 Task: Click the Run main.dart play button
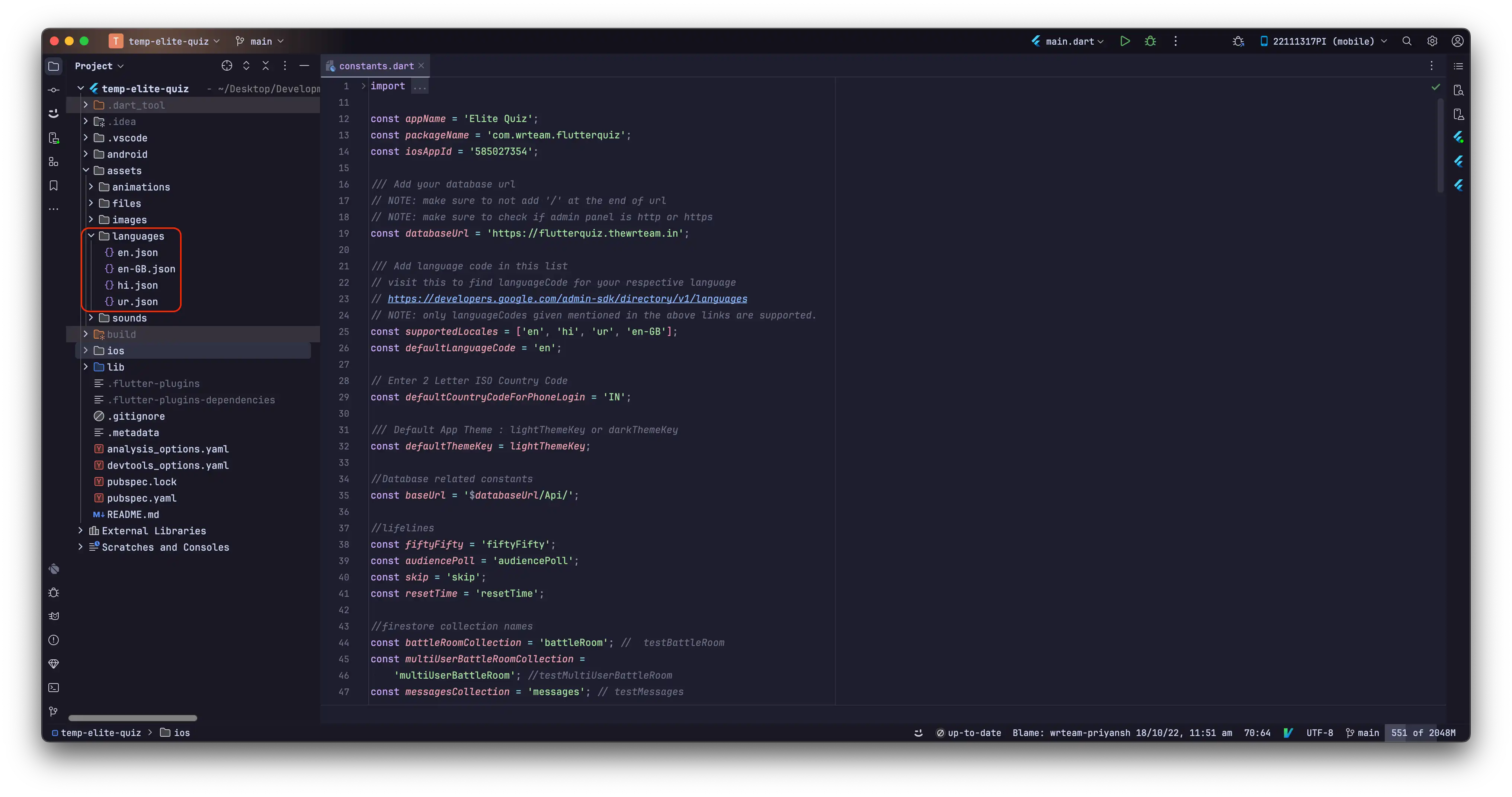click(1125, 41)
